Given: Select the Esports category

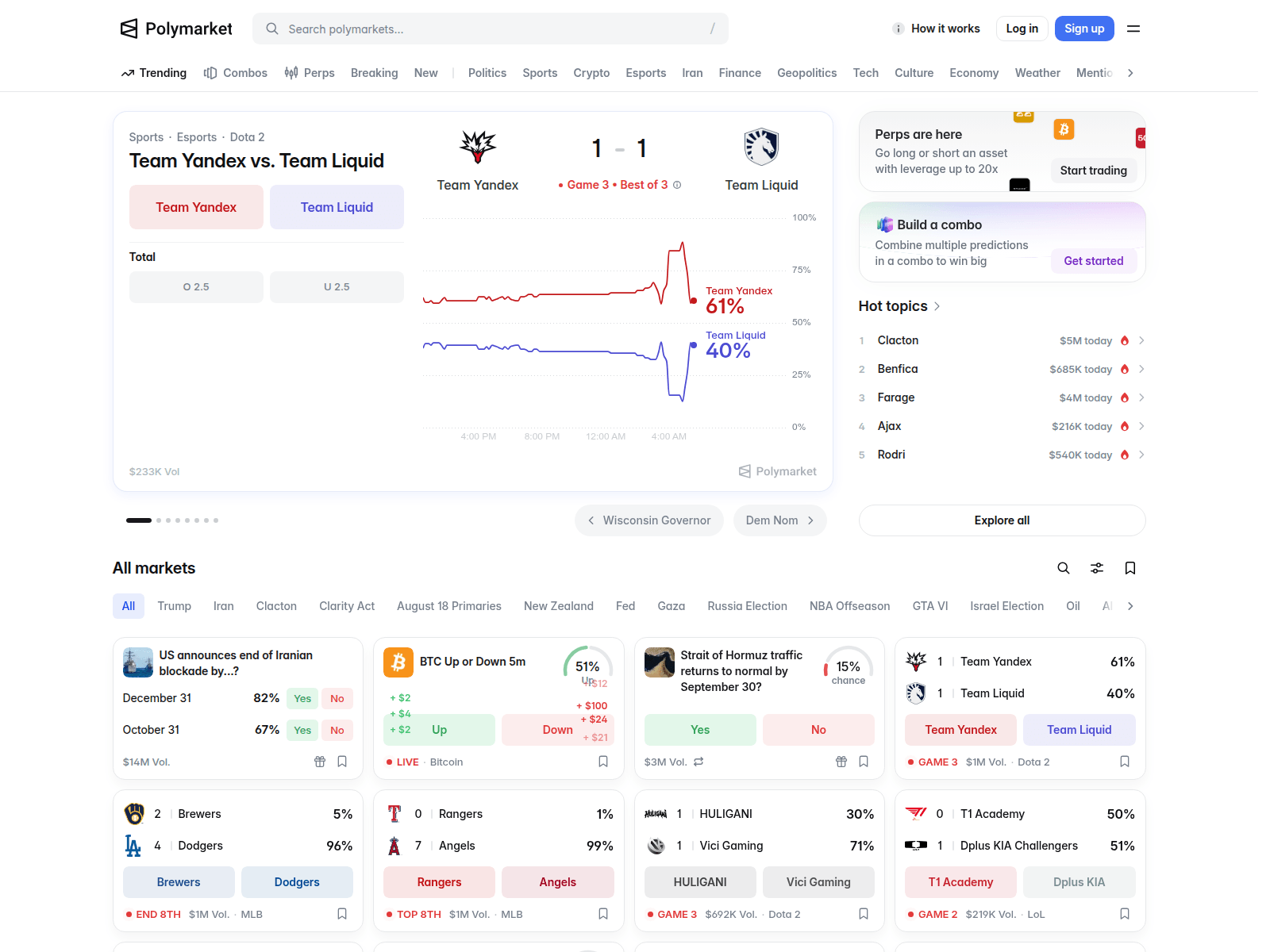Looking at the screenshot, I should pos(646,73).
